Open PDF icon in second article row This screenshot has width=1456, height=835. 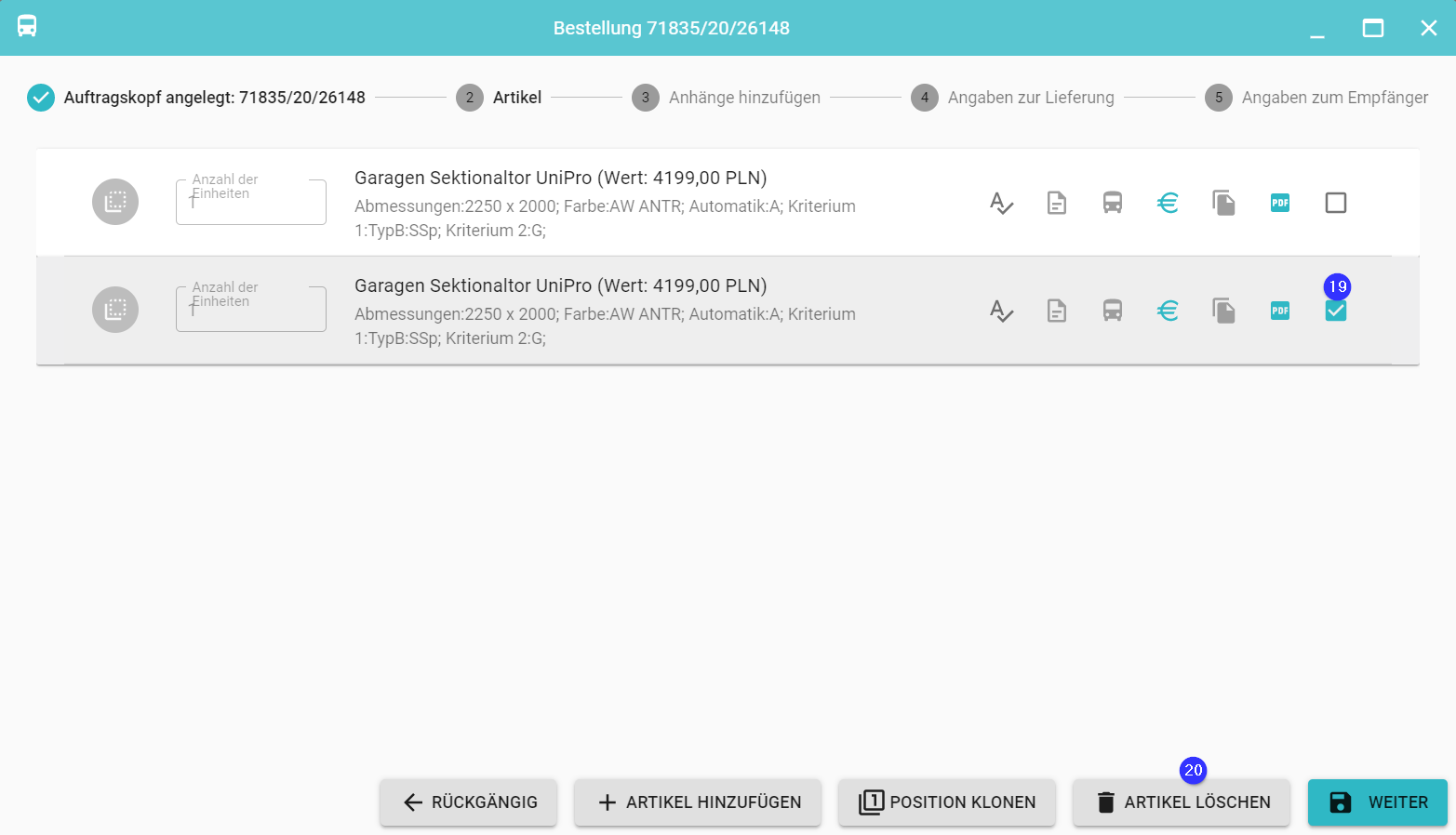coord(1280,311)
